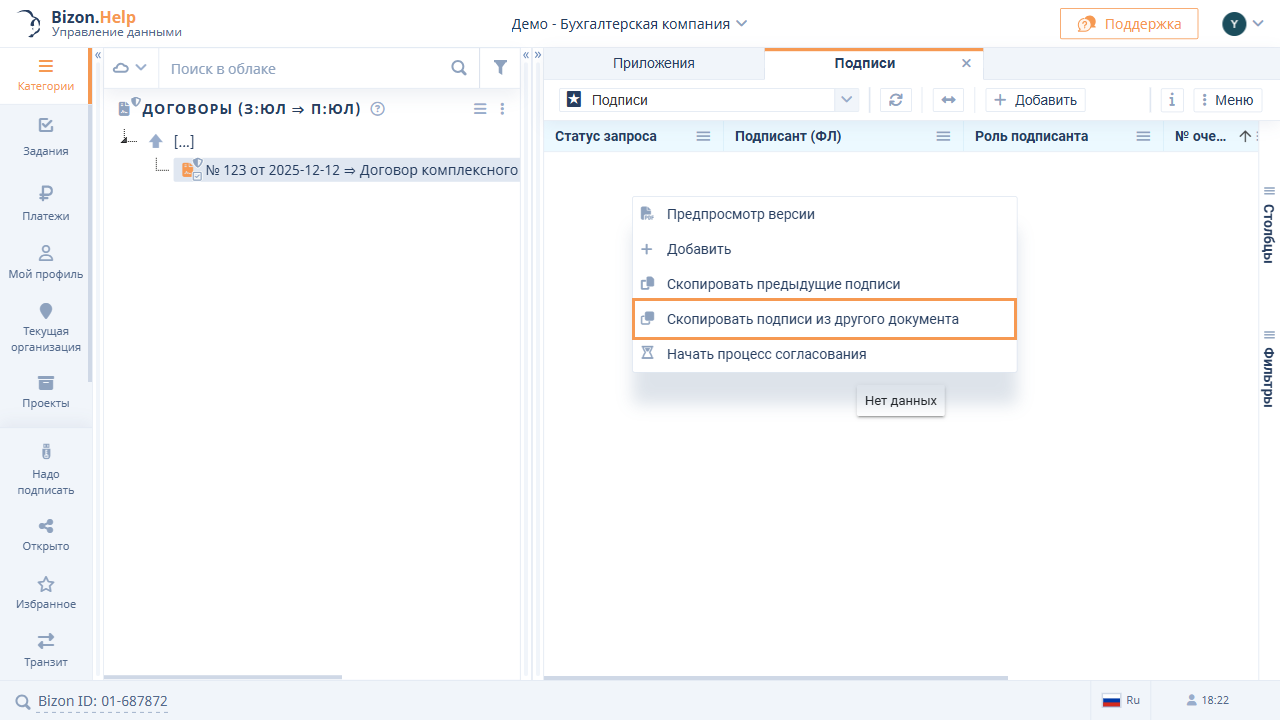Click the Поиск в облаке search field
This screenshot has height=720, width=1280.
305,68
